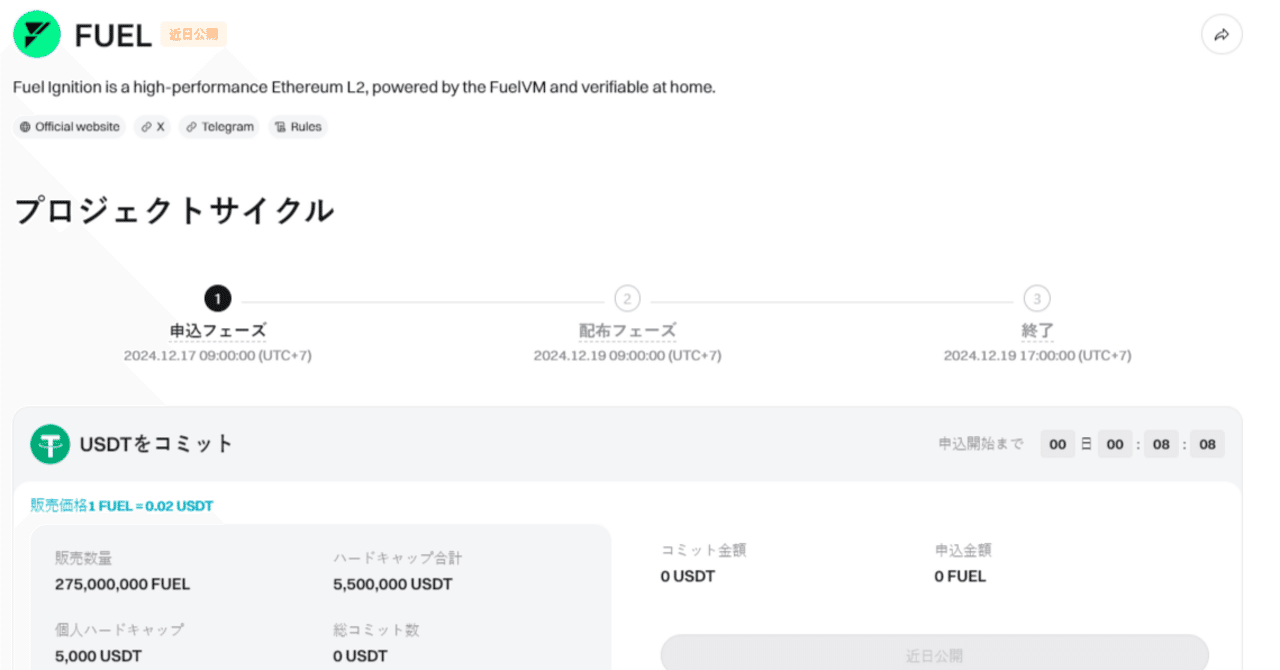The image size is (1280, 670).
Task: Click the Telegram chain-link icon
Action: tap(190, 126)
